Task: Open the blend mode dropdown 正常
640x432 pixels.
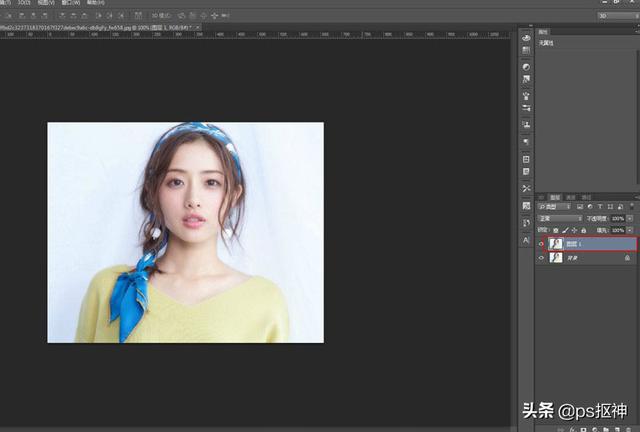Action: tap(559, 218)
